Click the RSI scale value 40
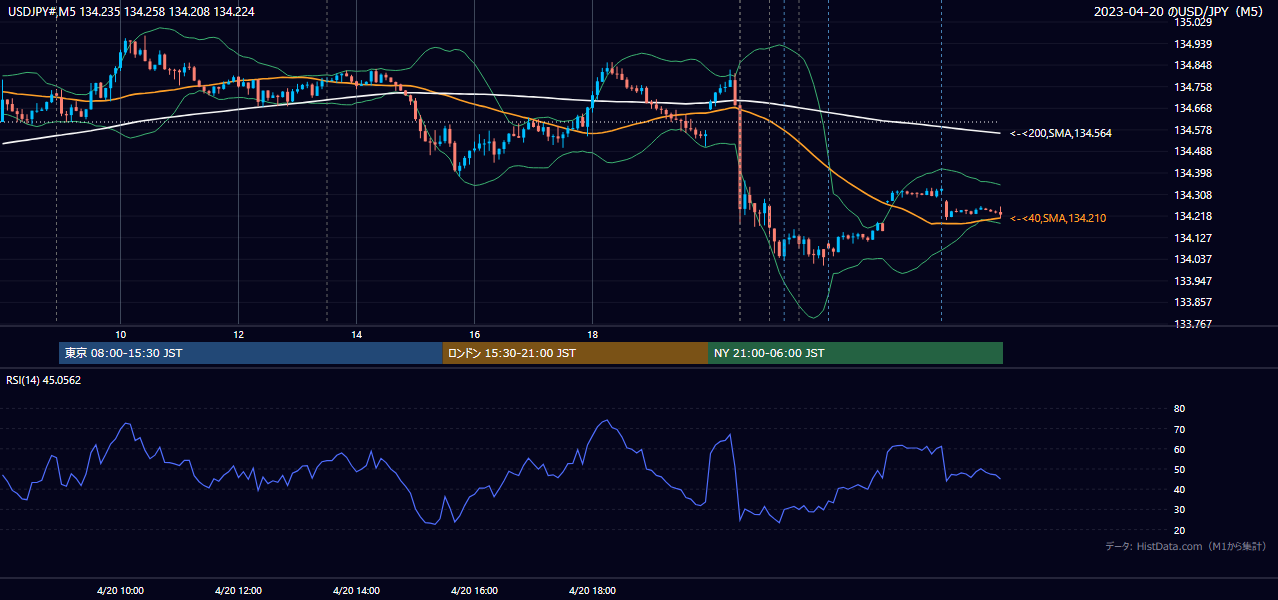Viewport: 1278px width, 600px height. [x=1179, y=489]
